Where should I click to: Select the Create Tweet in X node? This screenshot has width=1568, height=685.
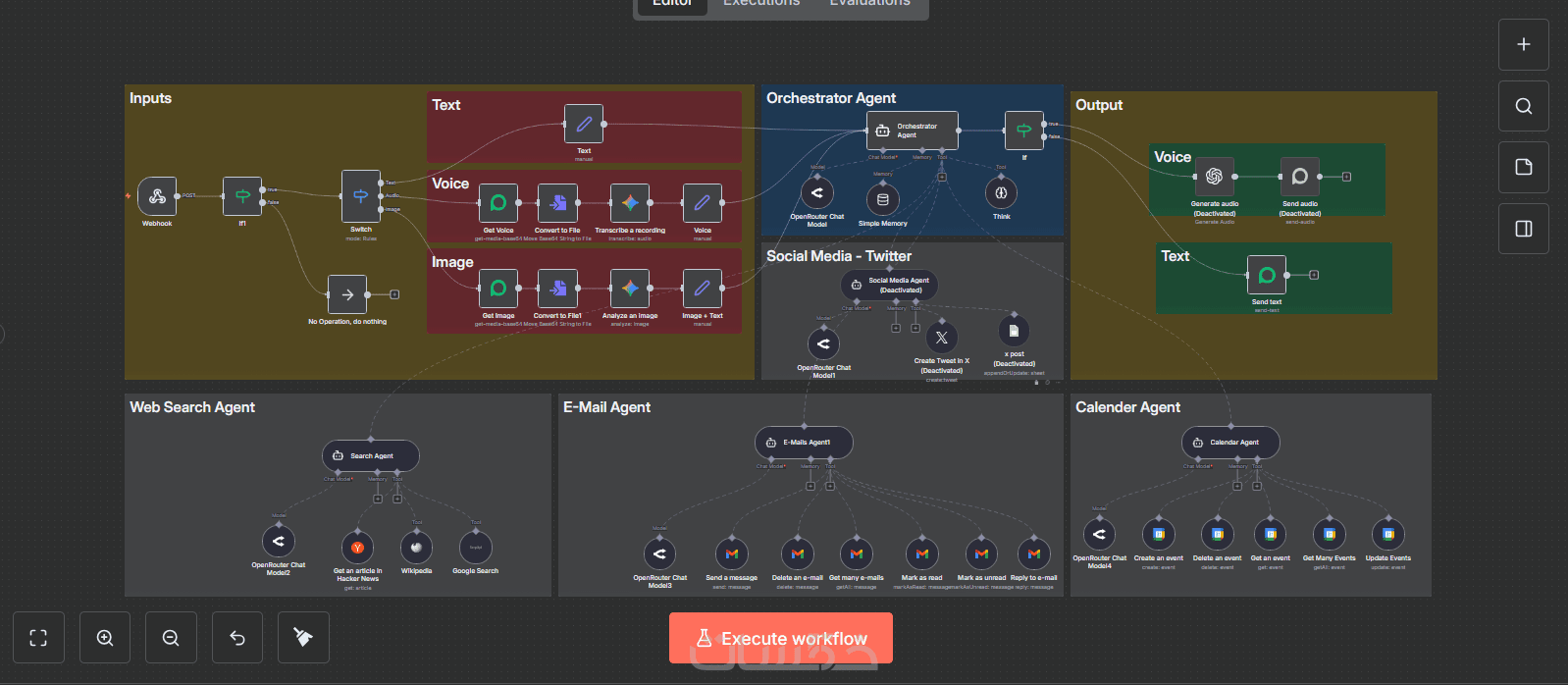942,338
